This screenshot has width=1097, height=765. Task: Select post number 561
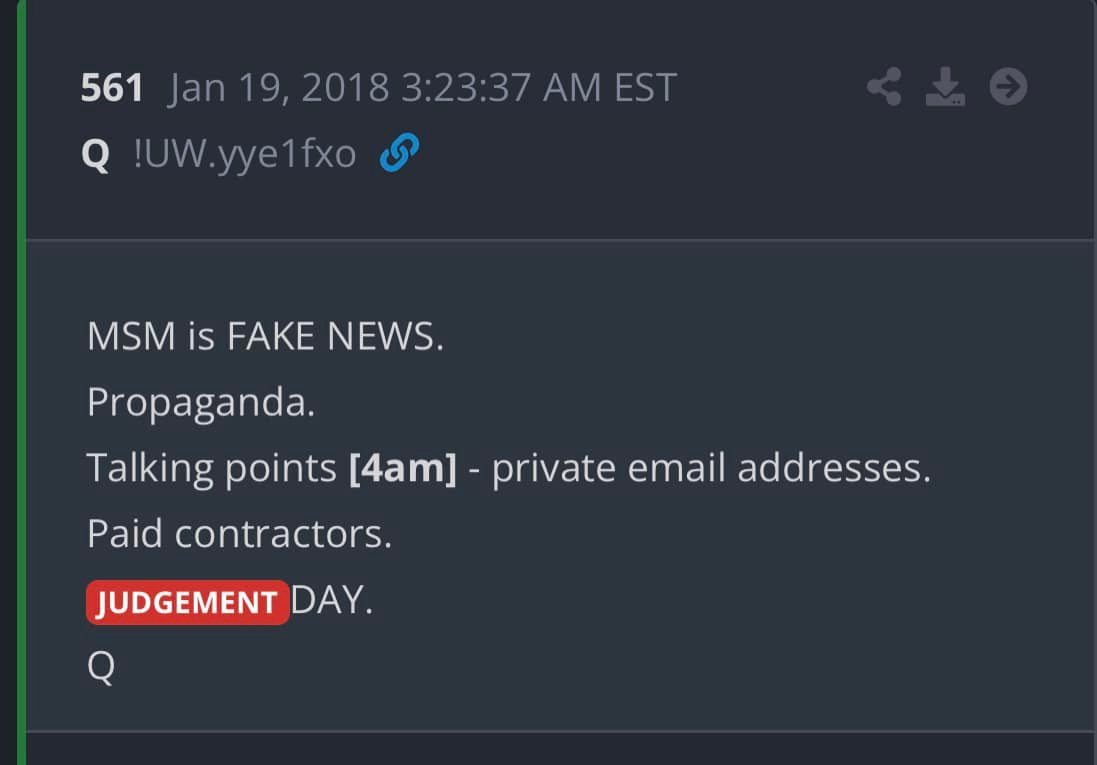(x=112, y=89)
